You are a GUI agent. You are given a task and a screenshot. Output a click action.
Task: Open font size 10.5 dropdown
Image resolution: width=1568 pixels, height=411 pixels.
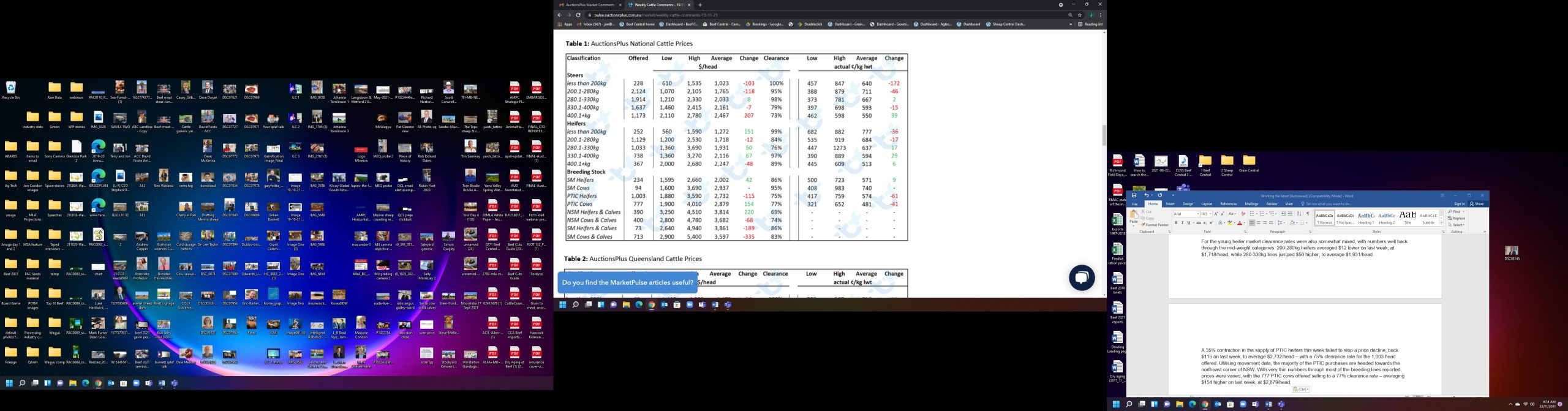pos(1210,214)
